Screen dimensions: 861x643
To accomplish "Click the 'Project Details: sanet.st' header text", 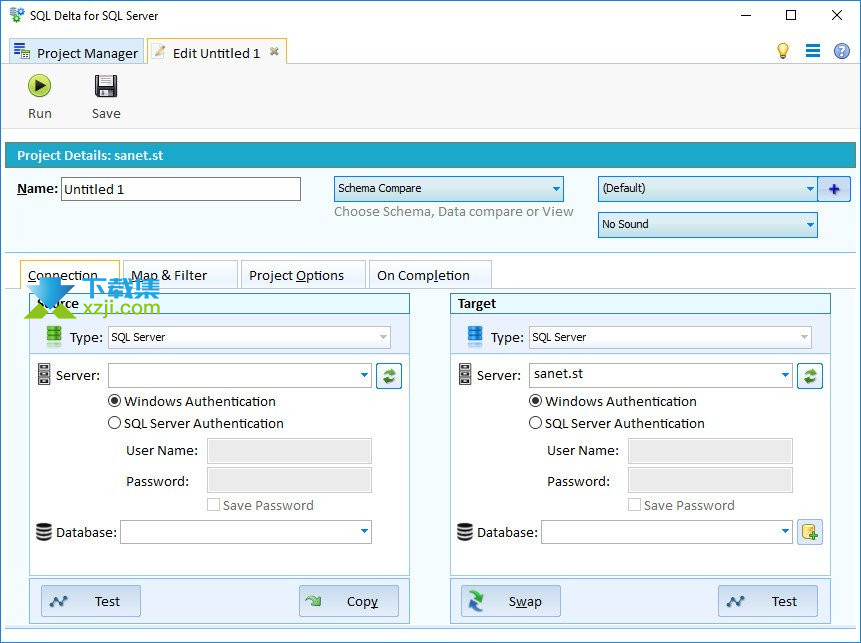I will (90, 155).
